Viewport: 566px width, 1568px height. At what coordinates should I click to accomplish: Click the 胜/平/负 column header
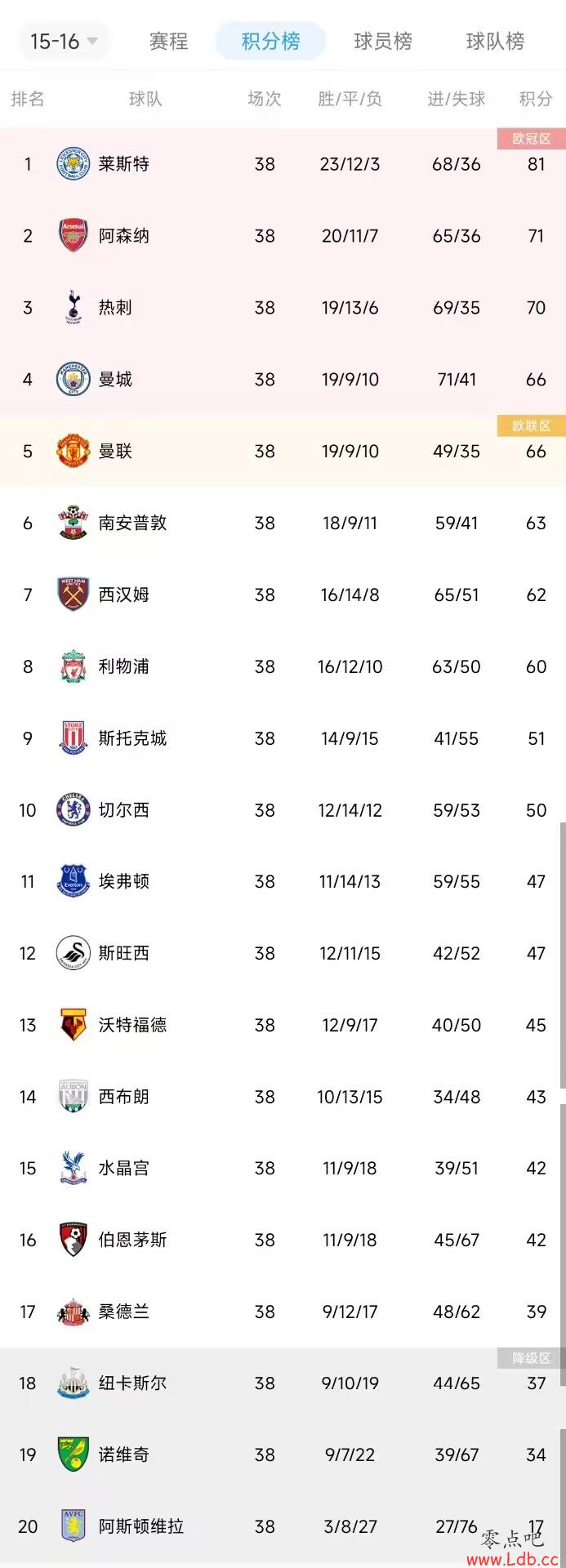tap(350, 100)
